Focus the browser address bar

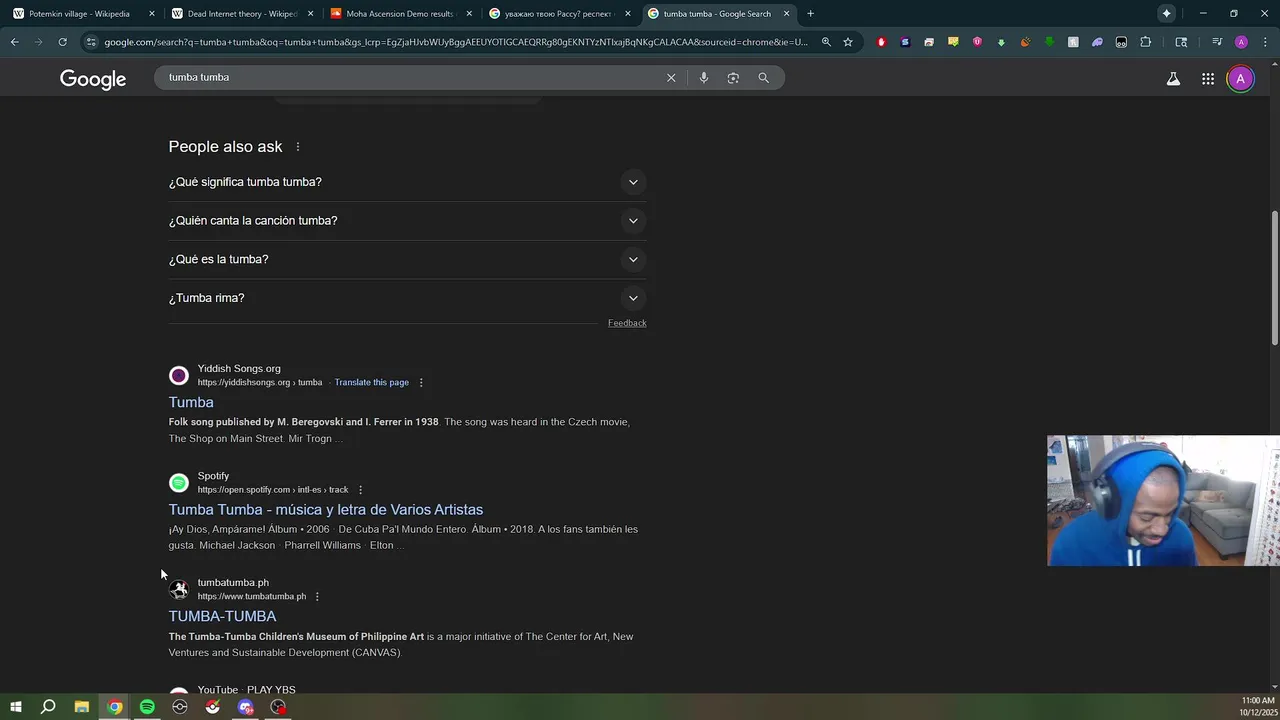(455, 42)
